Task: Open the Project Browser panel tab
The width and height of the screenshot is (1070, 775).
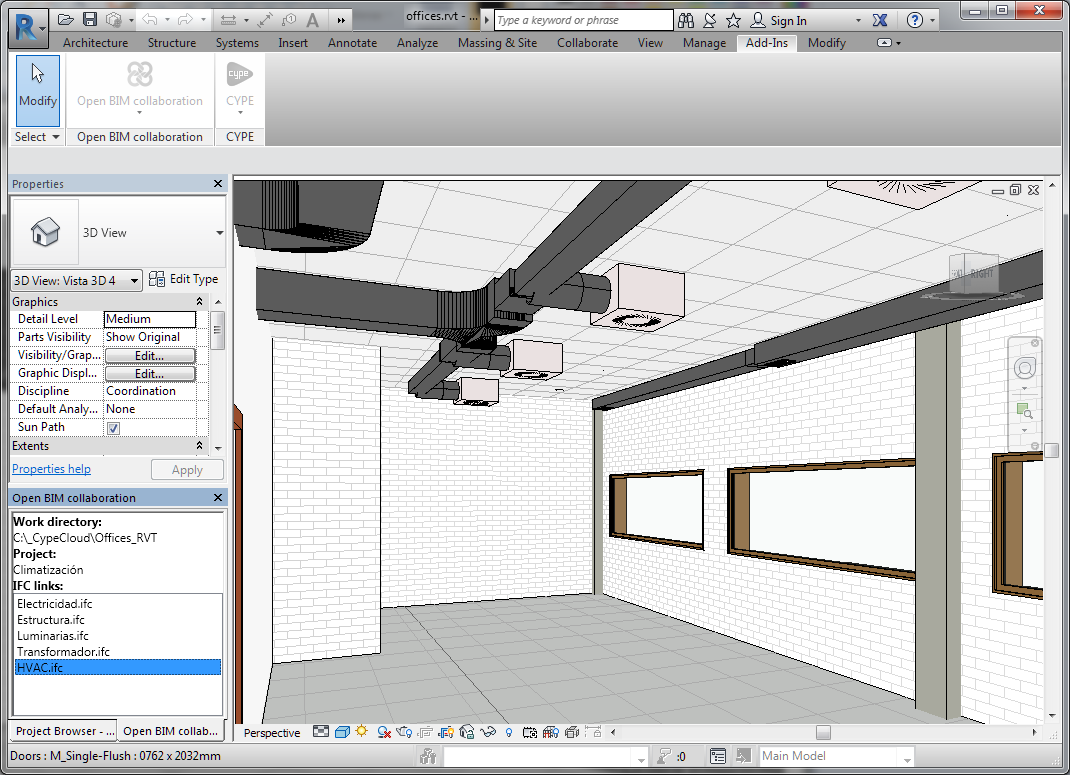Action: [64, 731]
